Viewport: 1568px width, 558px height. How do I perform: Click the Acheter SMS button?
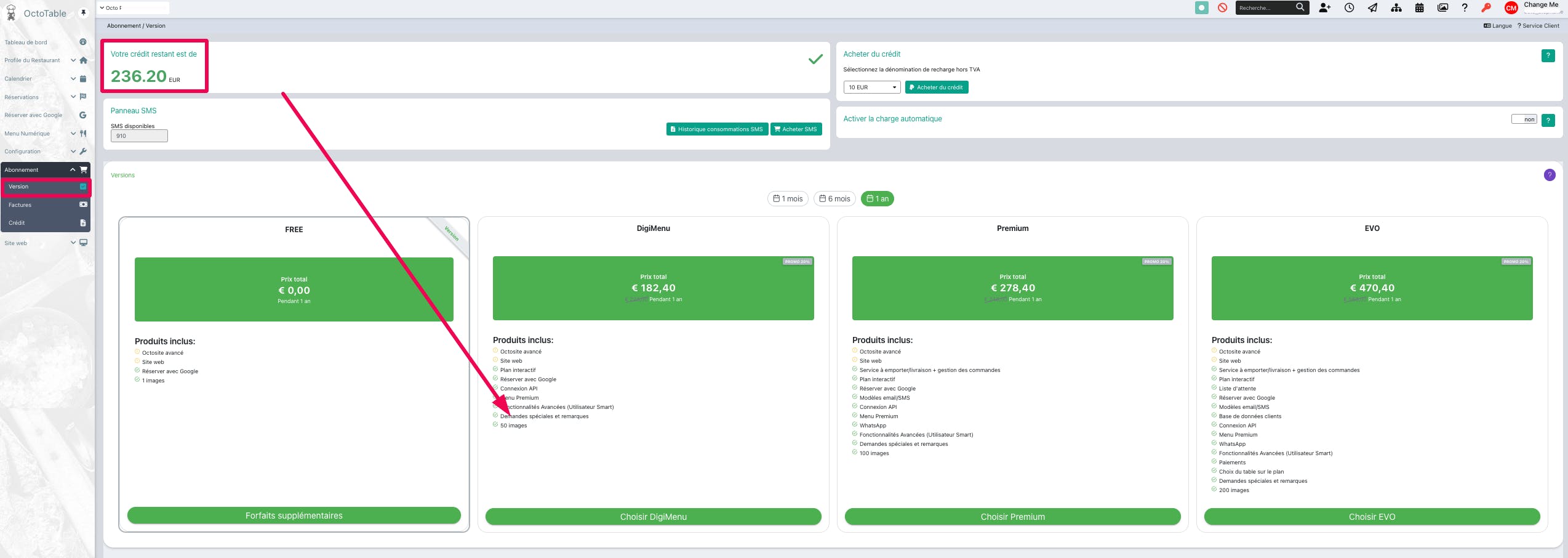[796, 129]
